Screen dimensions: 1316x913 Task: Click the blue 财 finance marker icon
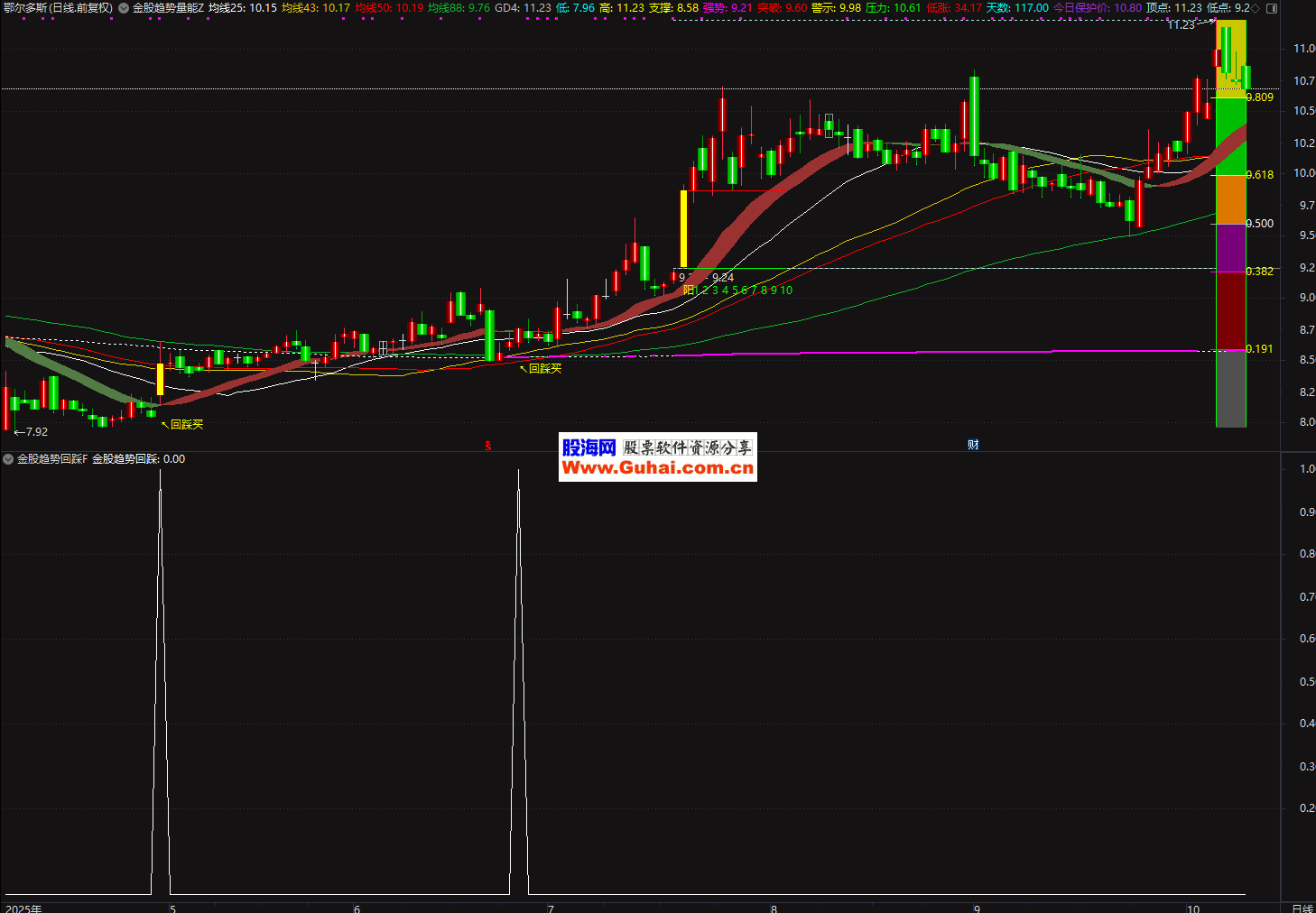[x=973, y=445]
